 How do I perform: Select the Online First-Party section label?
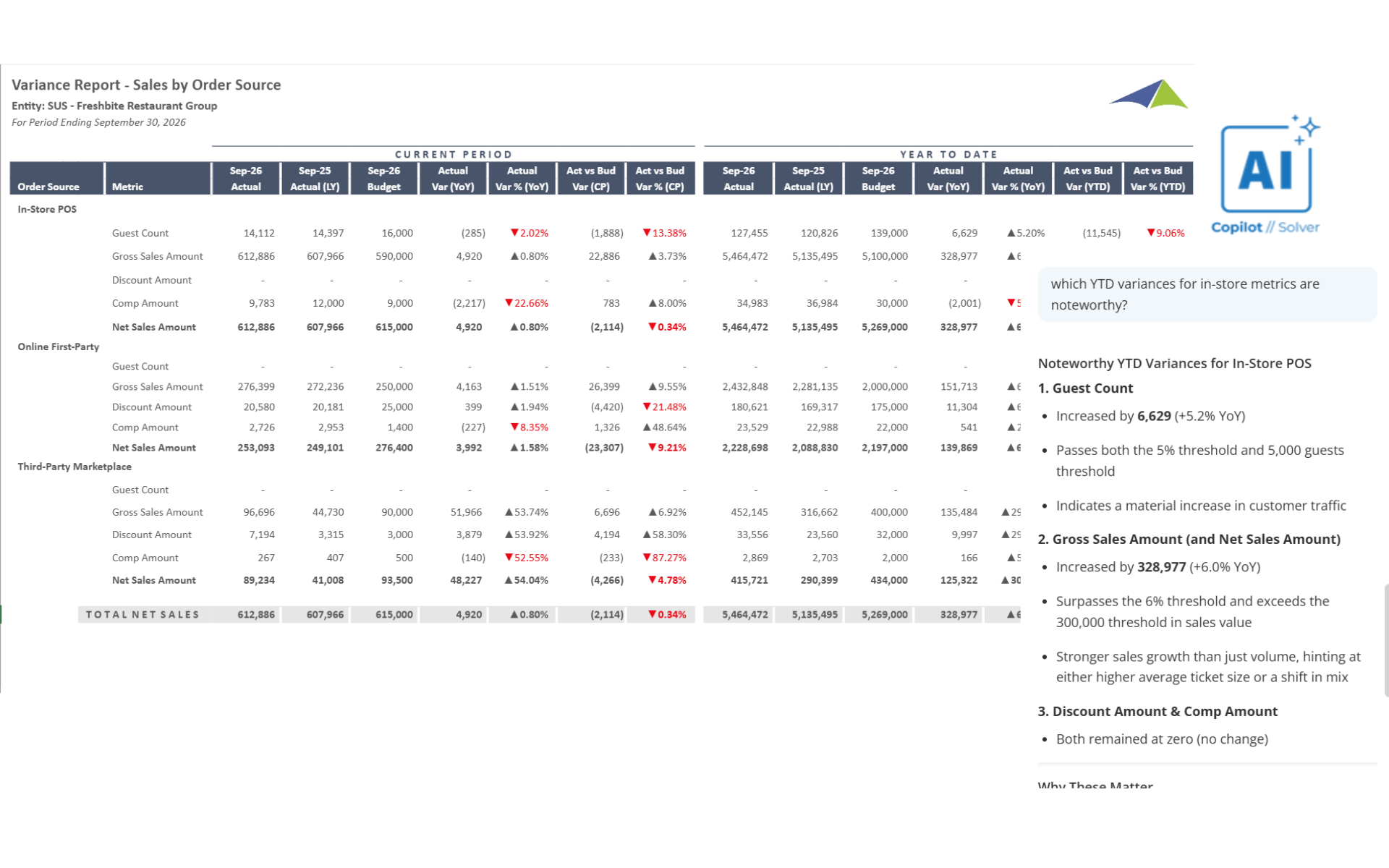(59, 346)
